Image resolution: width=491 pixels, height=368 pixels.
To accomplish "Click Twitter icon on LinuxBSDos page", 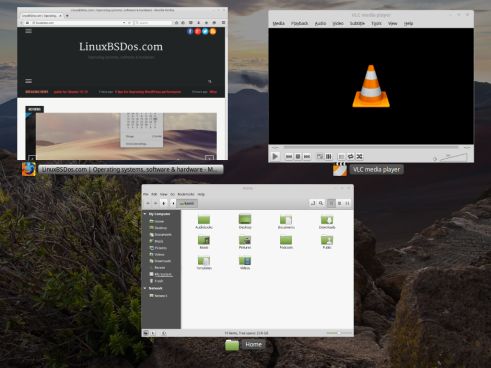I will coord(205,31).
